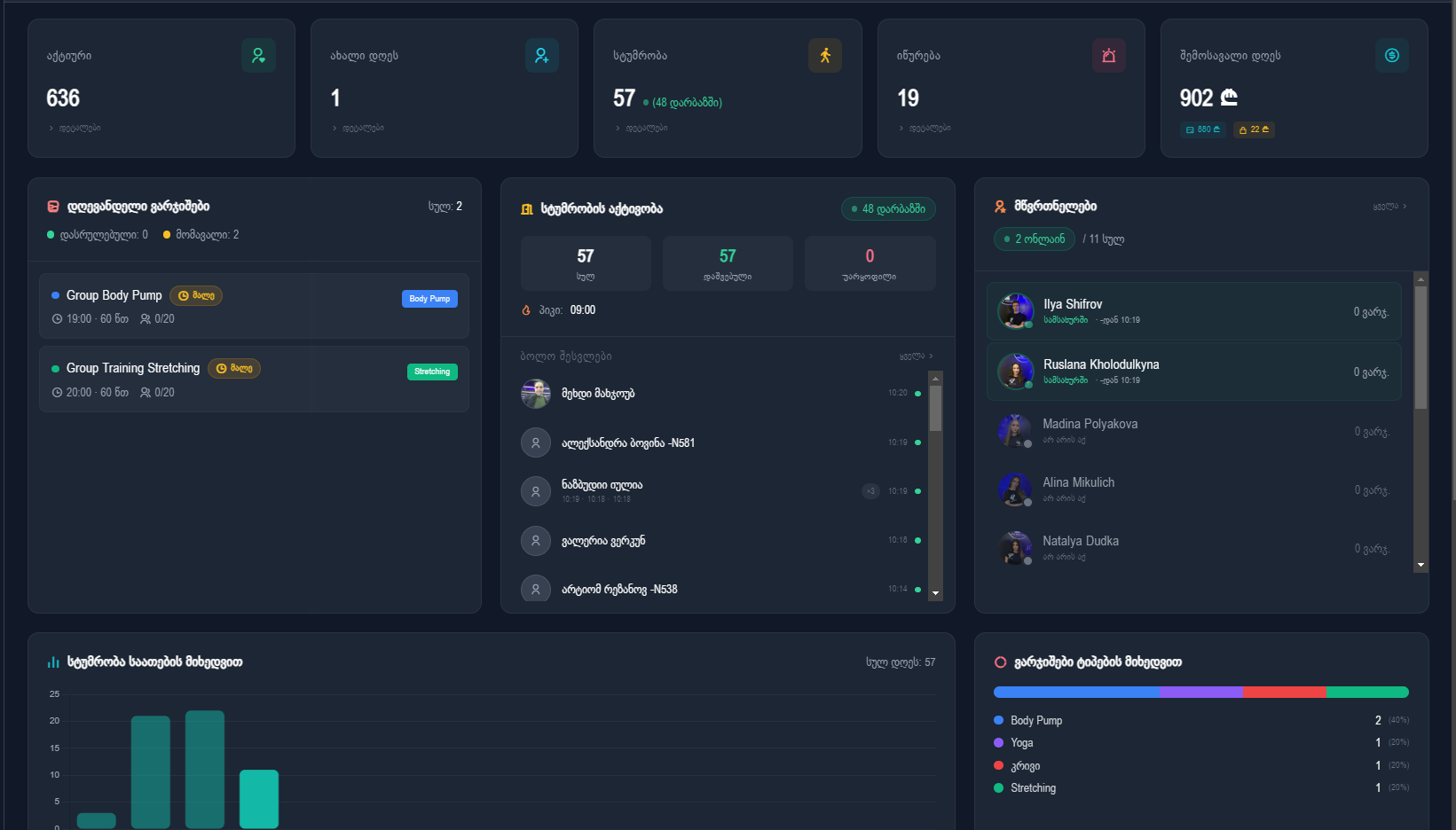
Task: Expand ყველა in the trainers panel
Action: click(x=1387, y=205)
